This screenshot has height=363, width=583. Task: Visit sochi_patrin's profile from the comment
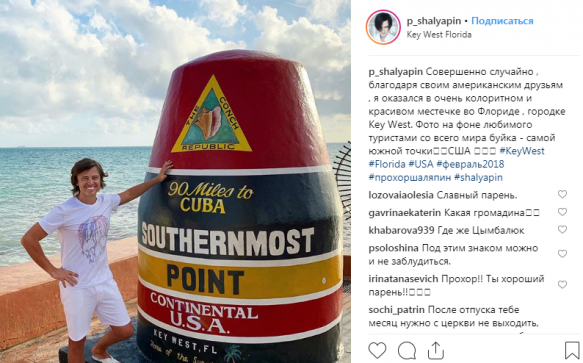[x=396, y=310]
